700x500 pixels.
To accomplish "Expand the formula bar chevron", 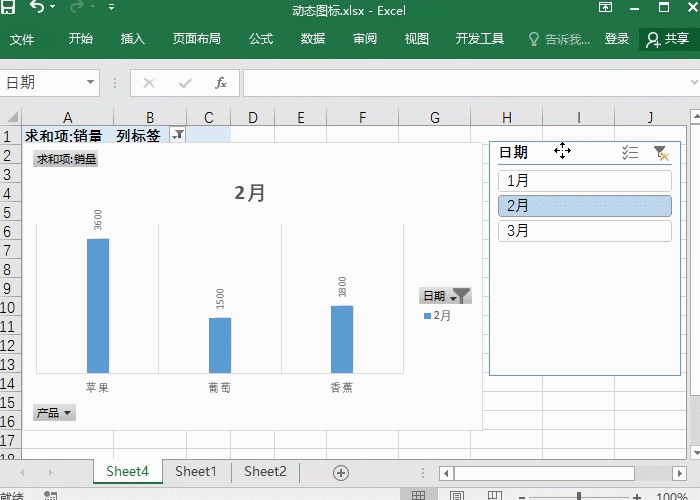I will click(x=694, y=82).
